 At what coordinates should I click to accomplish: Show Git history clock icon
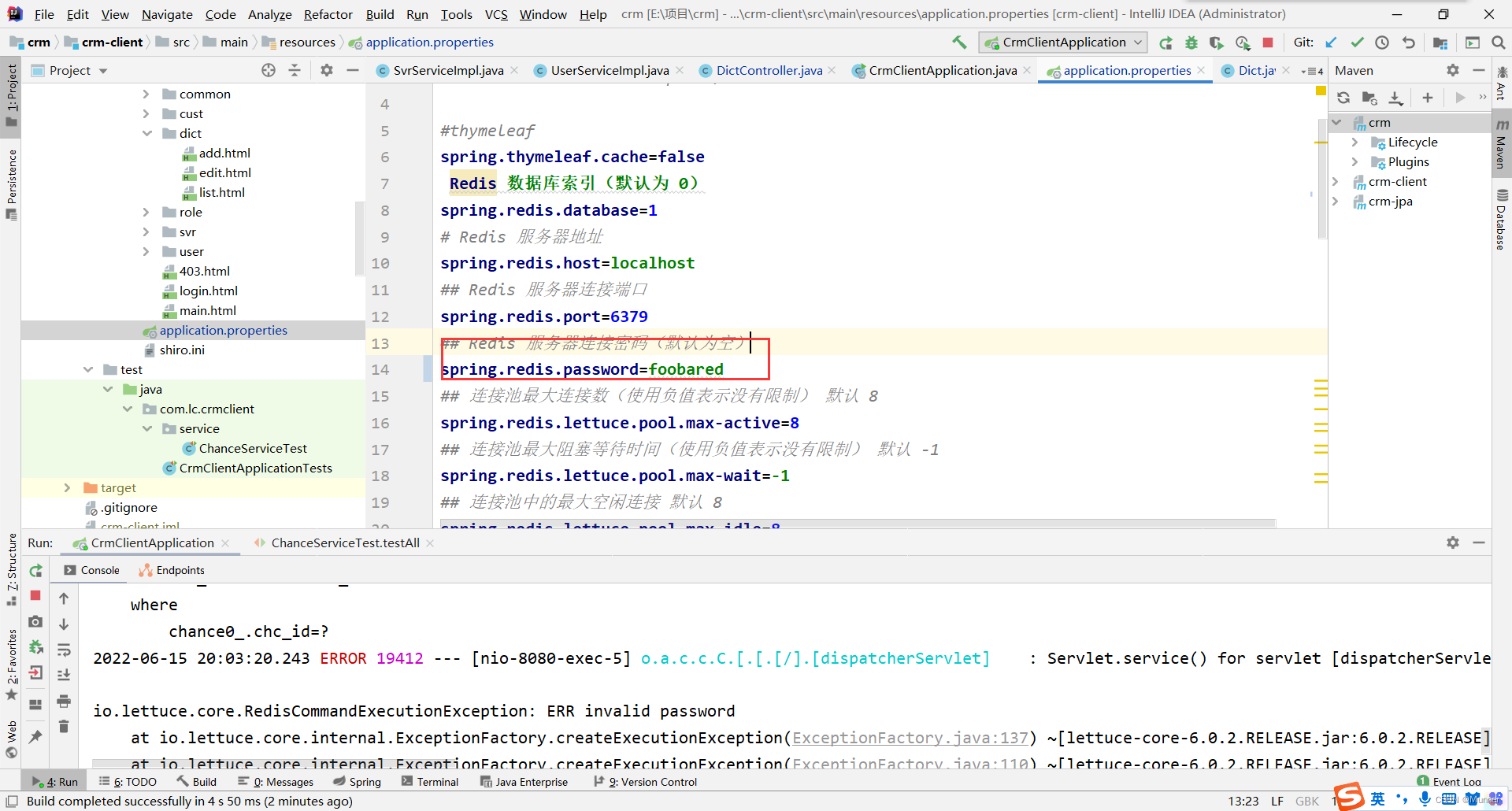[x=1382, y=43]
